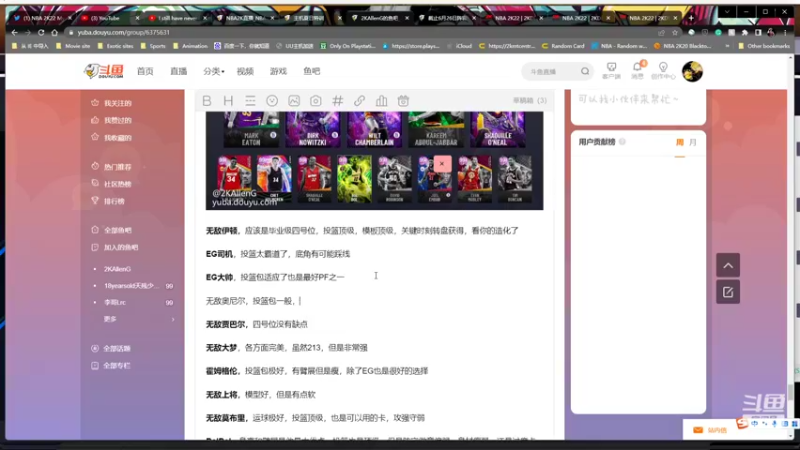800x450 pixels.
Task: Open the Other bookmarks folder
Action: (764, 46)
